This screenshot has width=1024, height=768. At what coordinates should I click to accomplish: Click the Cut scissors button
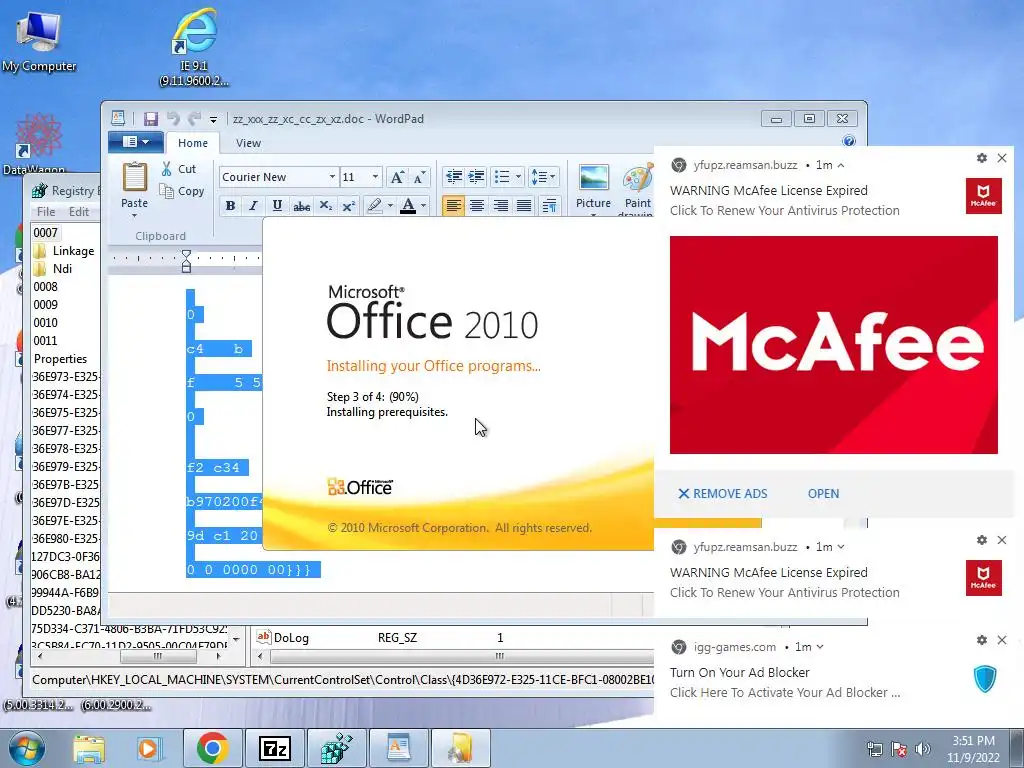click(179, 169)
